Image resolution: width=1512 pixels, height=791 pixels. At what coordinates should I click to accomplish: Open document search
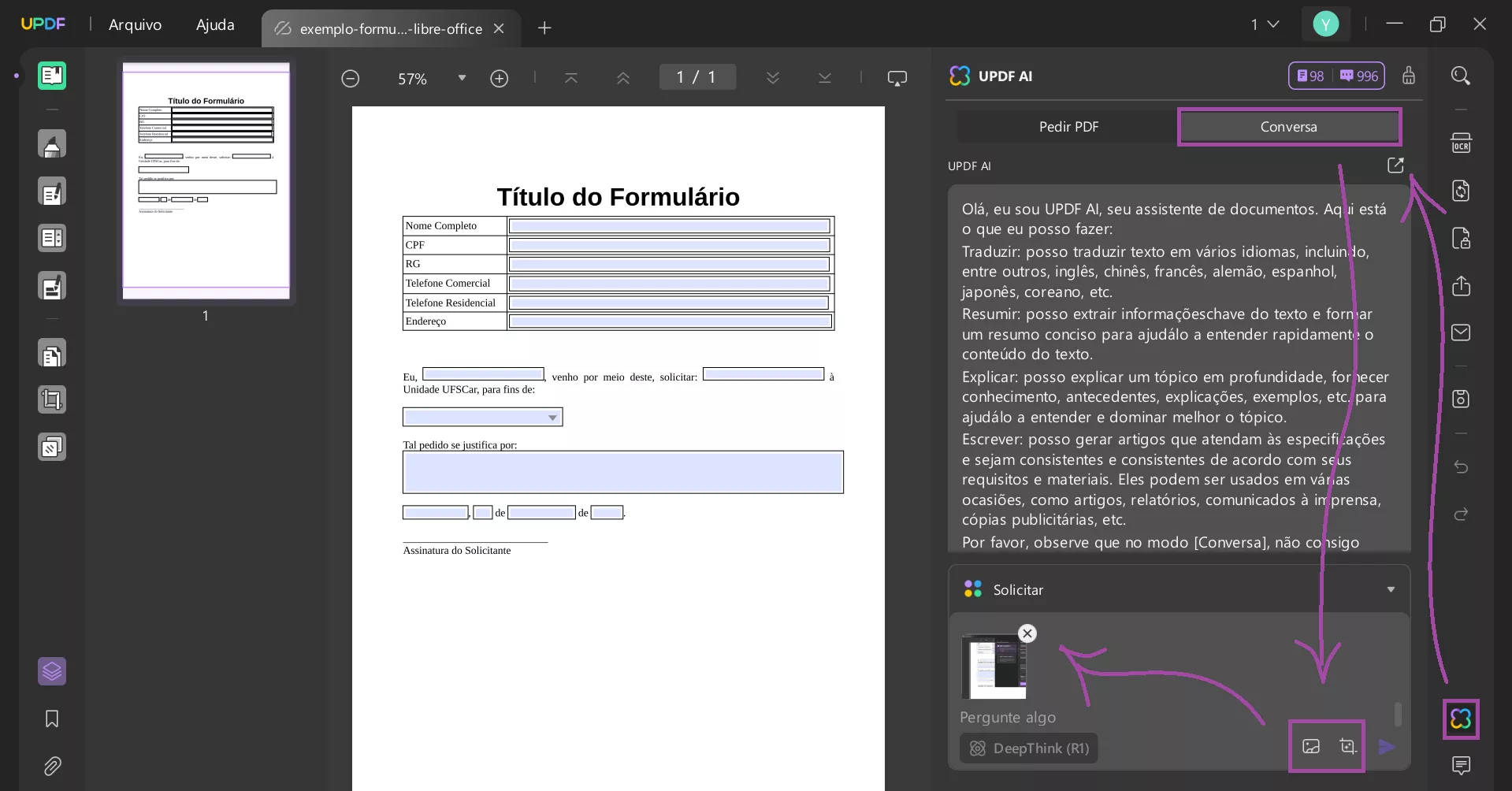point(1461,75)
